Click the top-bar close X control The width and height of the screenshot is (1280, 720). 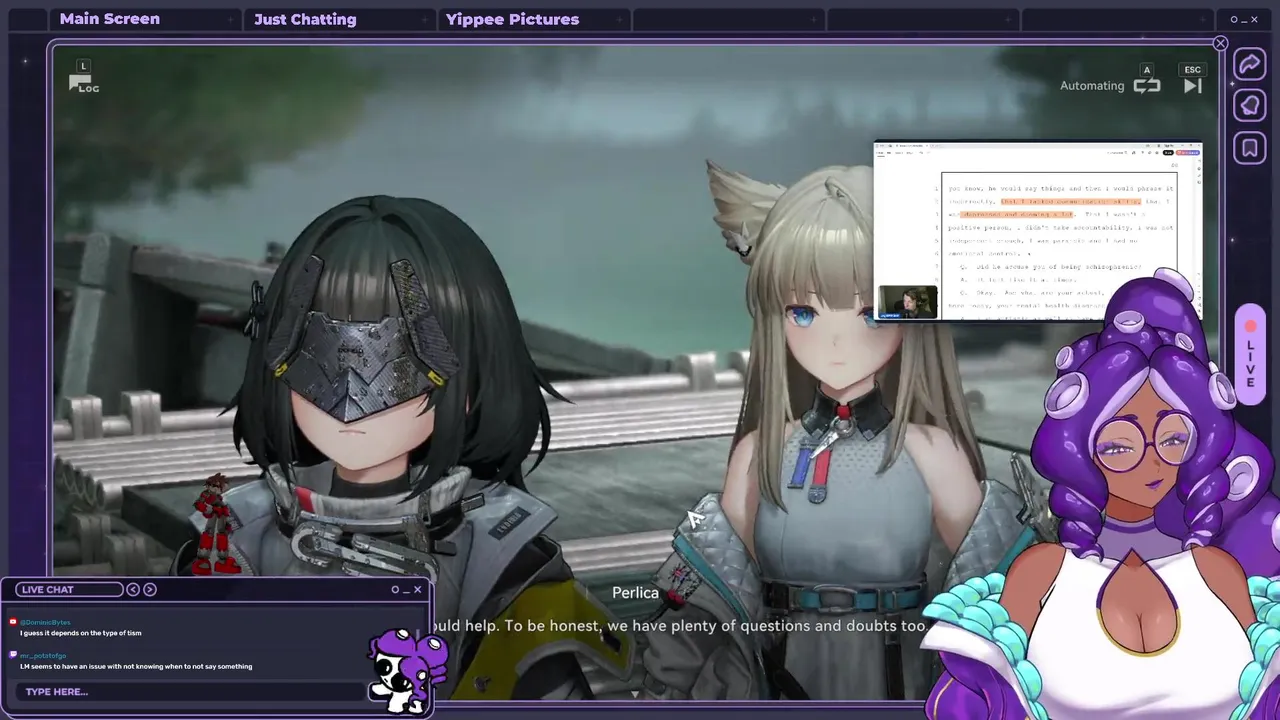tap(1254, 19)
